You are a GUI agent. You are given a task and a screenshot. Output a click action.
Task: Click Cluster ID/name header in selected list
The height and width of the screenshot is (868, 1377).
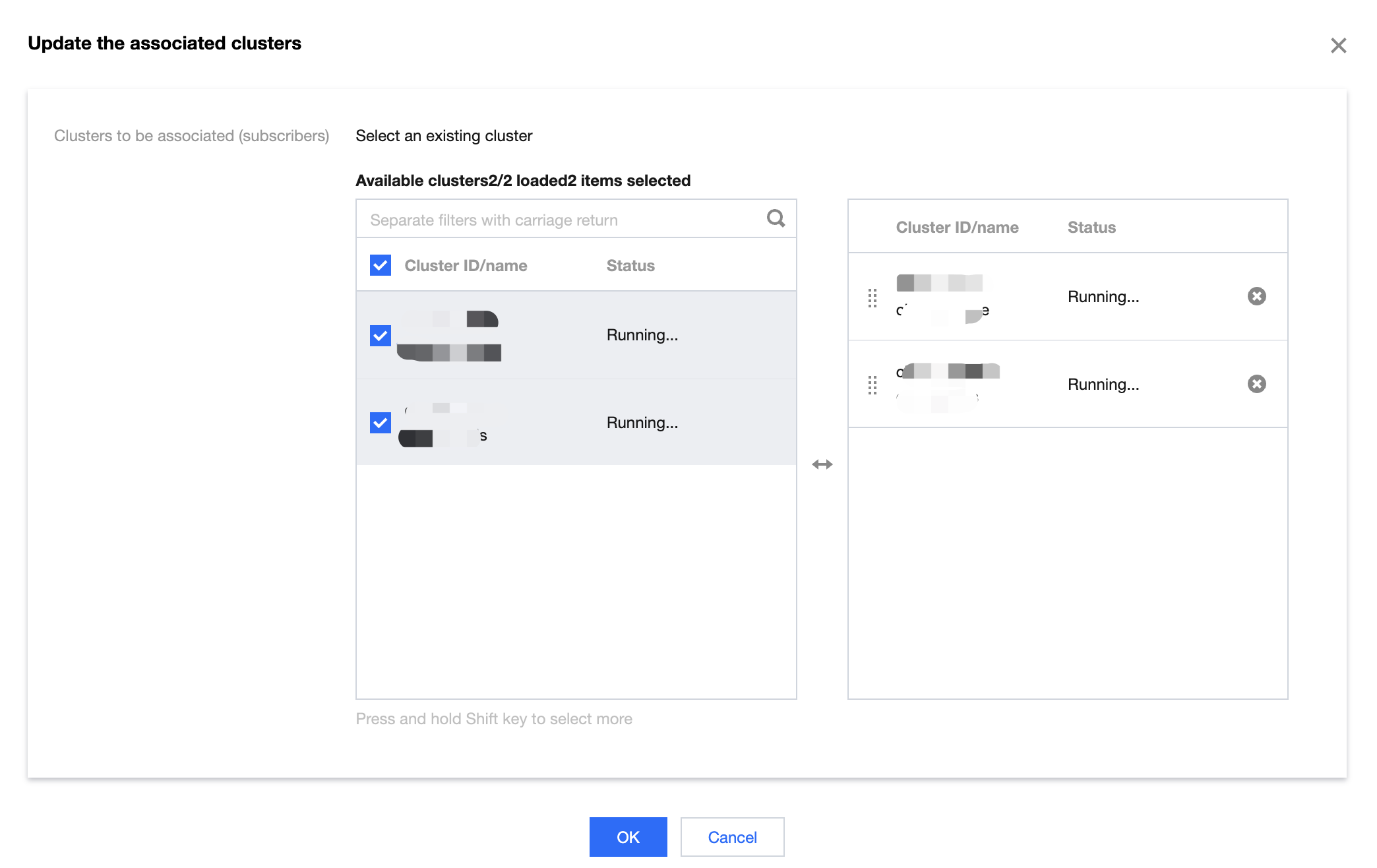pyautogui.click(x=957, y=228)
